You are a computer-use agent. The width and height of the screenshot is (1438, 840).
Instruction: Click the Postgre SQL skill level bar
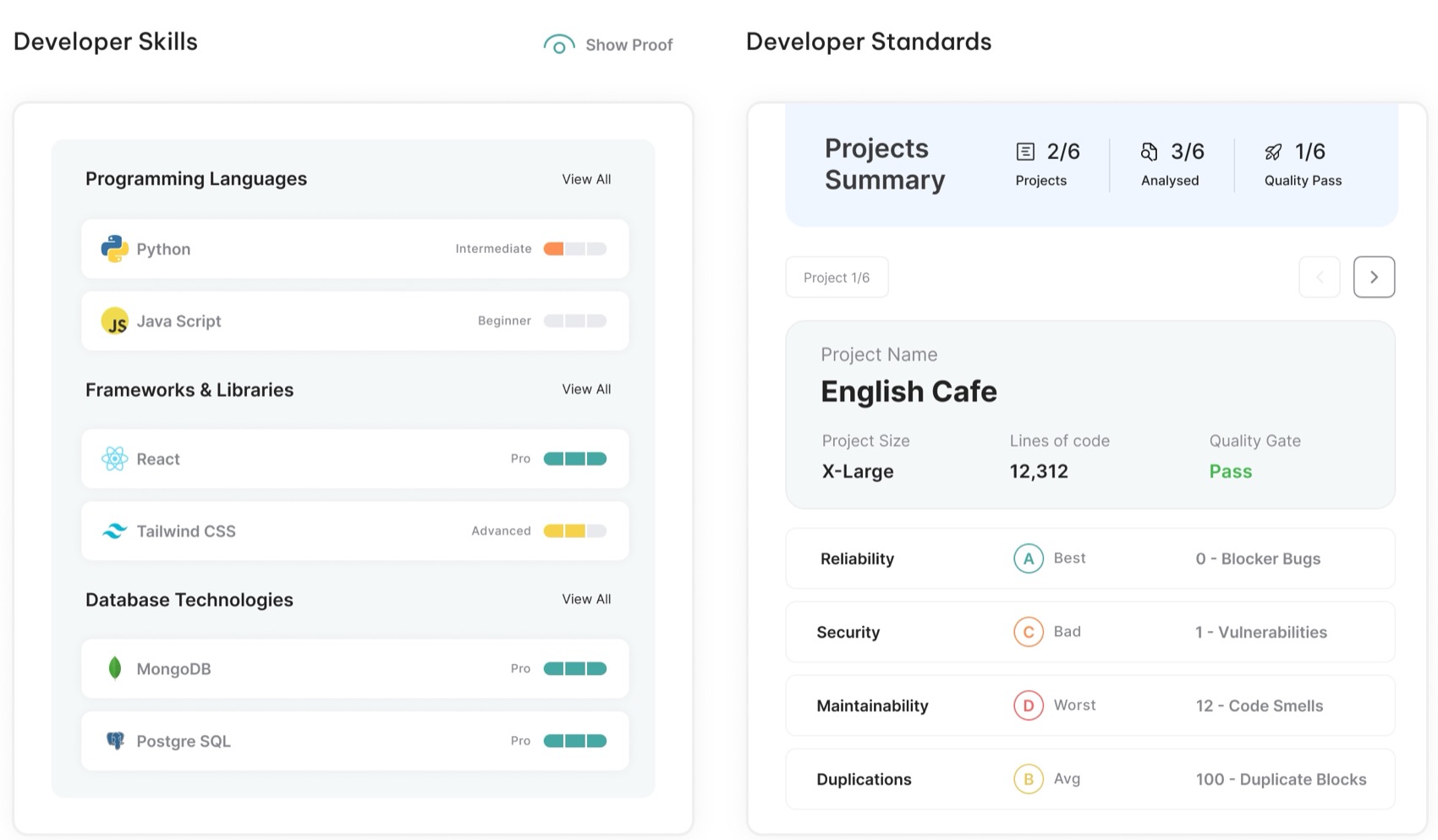pos(575,741)
